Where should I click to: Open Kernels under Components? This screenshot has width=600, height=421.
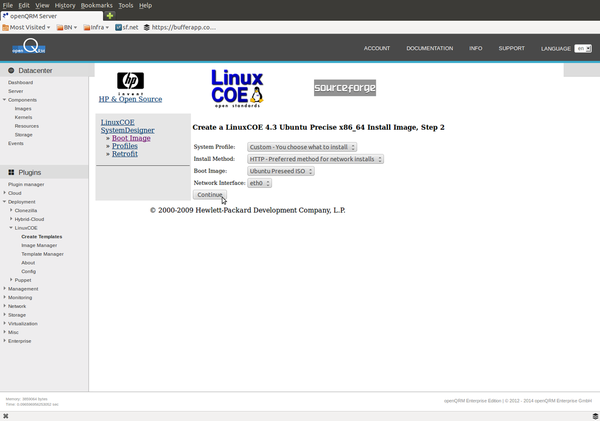pos(23,117)
